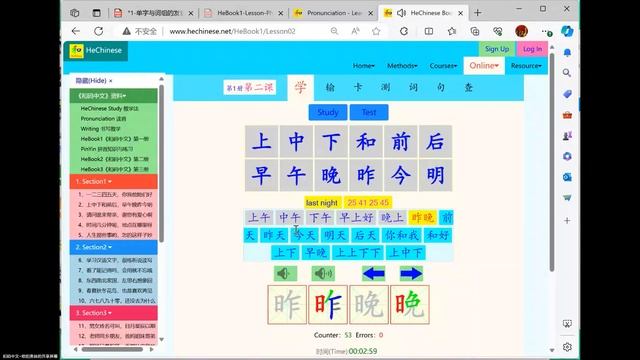640x360 pixels.
Task: Switch to the Pronunciation browser tab
Action: coord(334,13)
